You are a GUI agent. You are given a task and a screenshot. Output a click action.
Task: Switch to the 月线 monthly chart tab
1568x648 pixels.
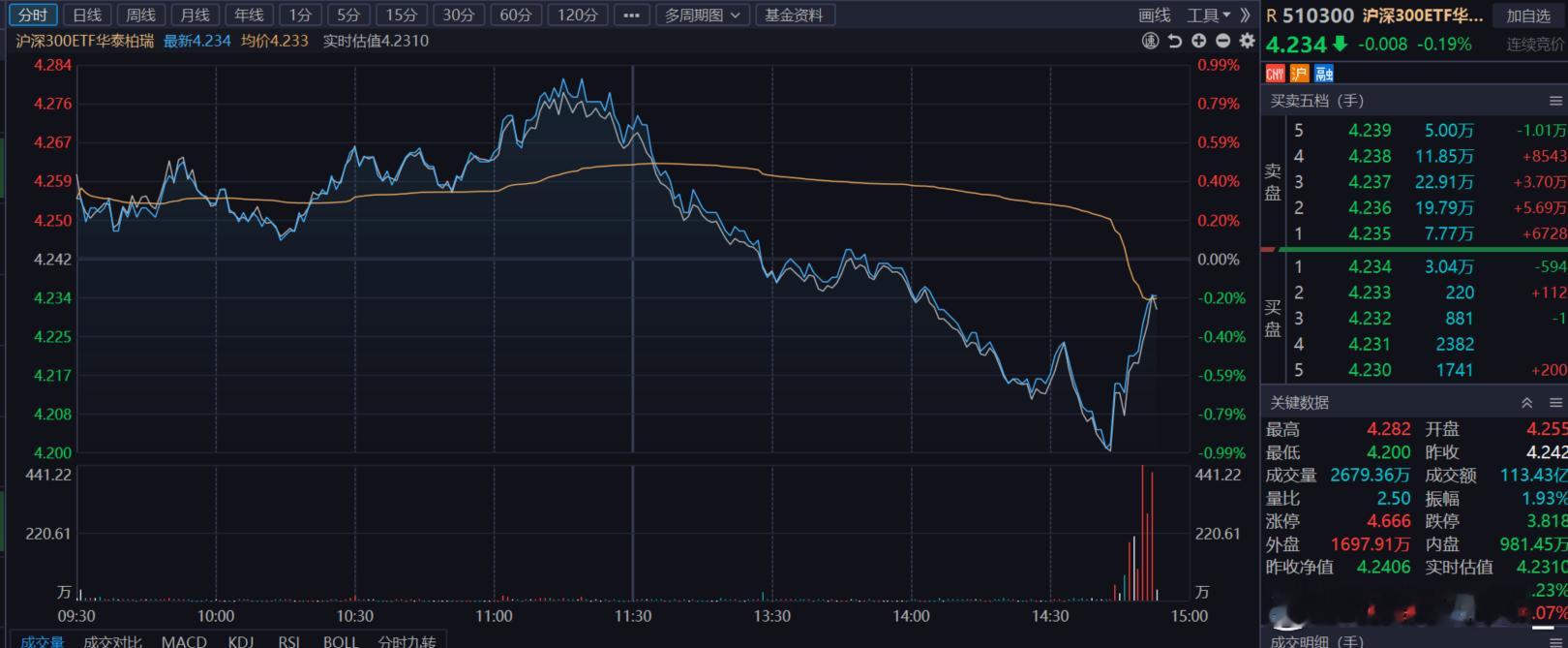(196, 15)
